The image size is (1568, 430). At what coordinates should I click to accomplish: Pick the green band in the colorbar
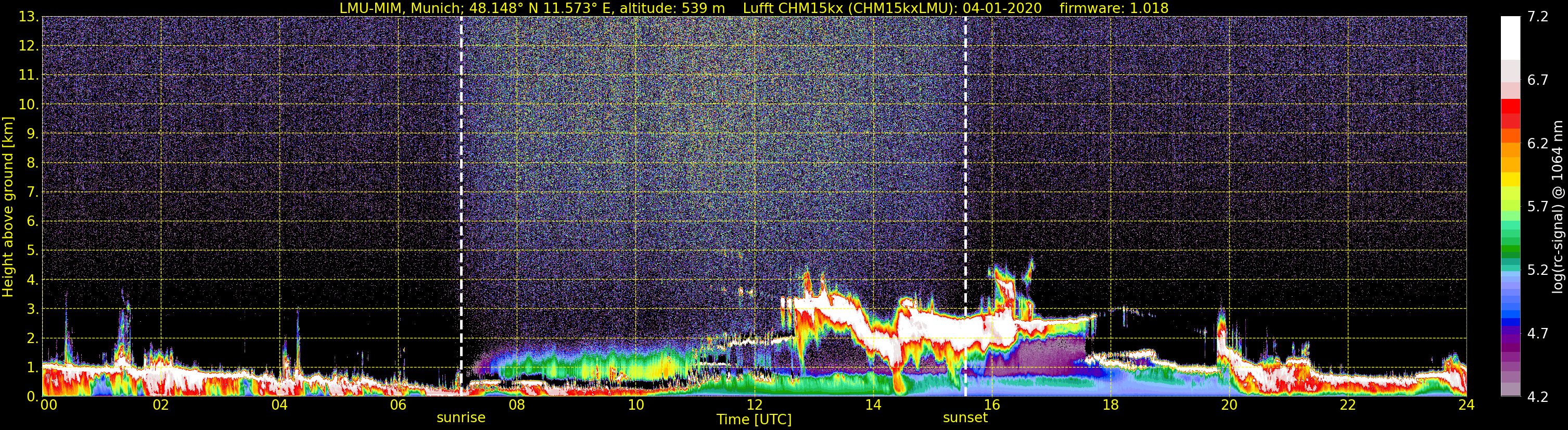(1510, 249)
